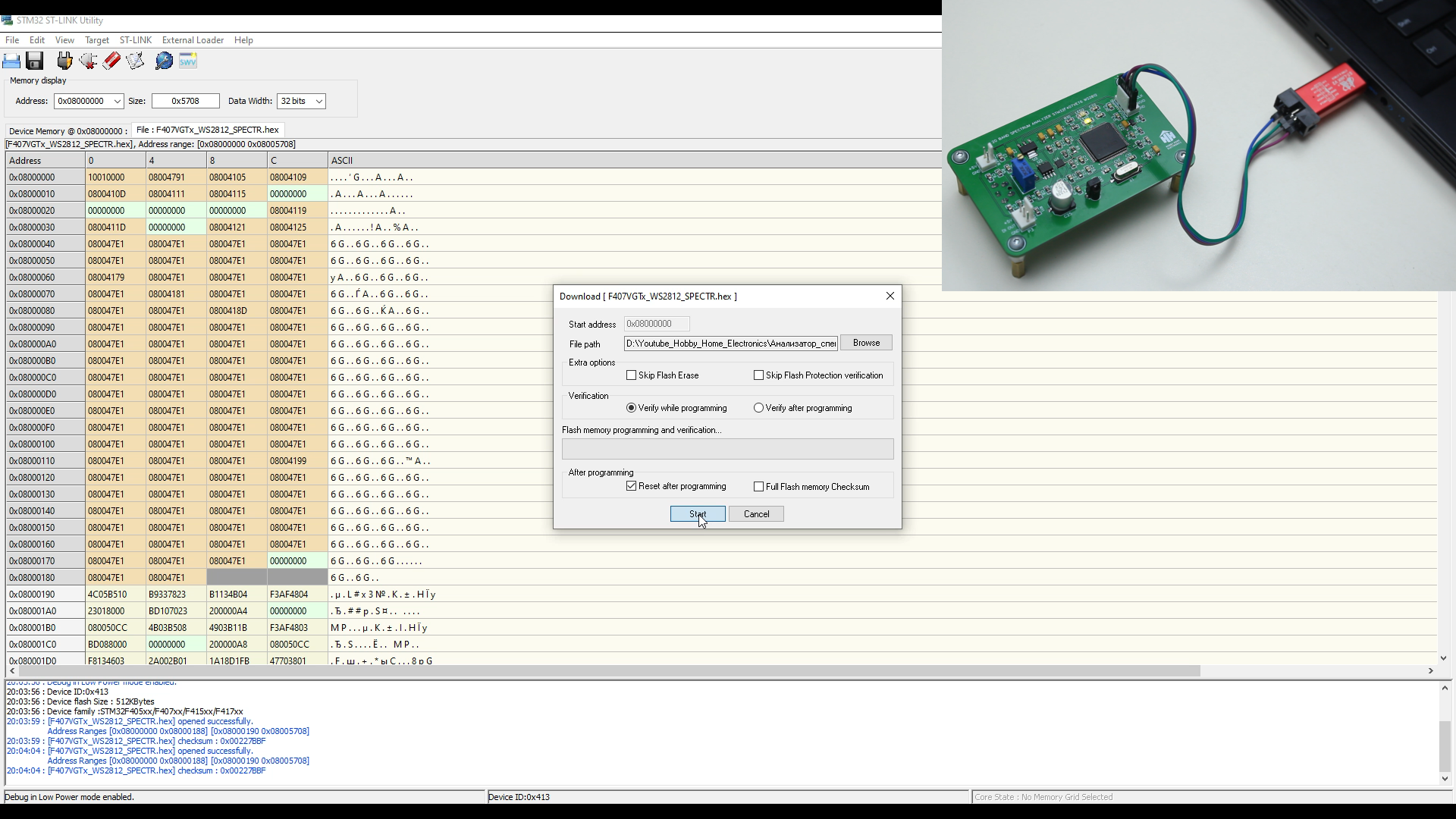Open the Data Width dropdown

(x=318, y=101)
